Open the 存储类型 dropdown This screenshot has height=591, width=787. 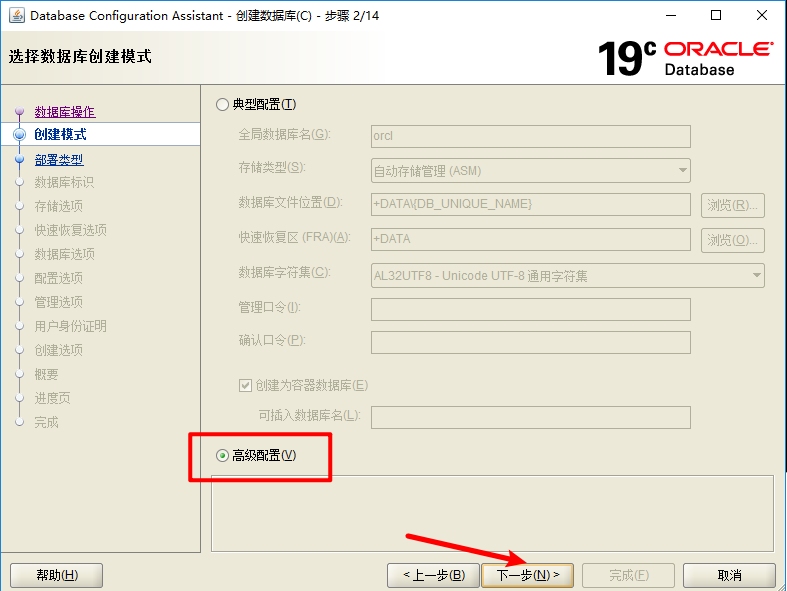530,170
